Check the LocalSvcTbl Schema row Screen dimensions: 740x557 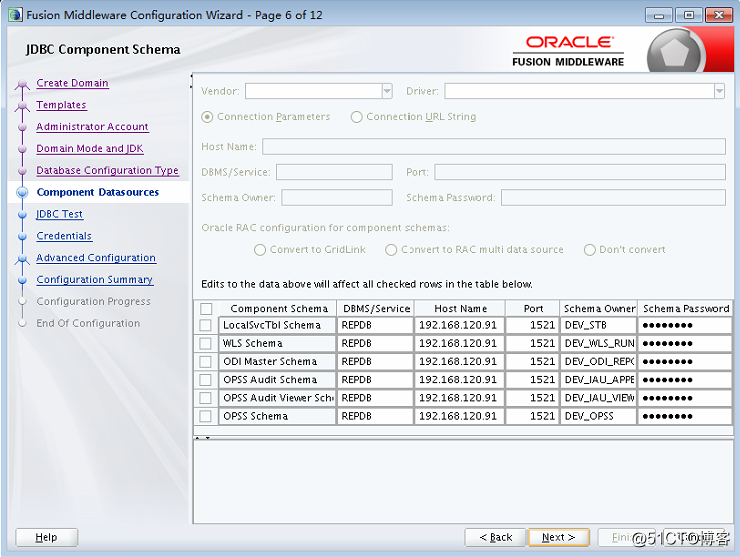[x=205, y=325]
